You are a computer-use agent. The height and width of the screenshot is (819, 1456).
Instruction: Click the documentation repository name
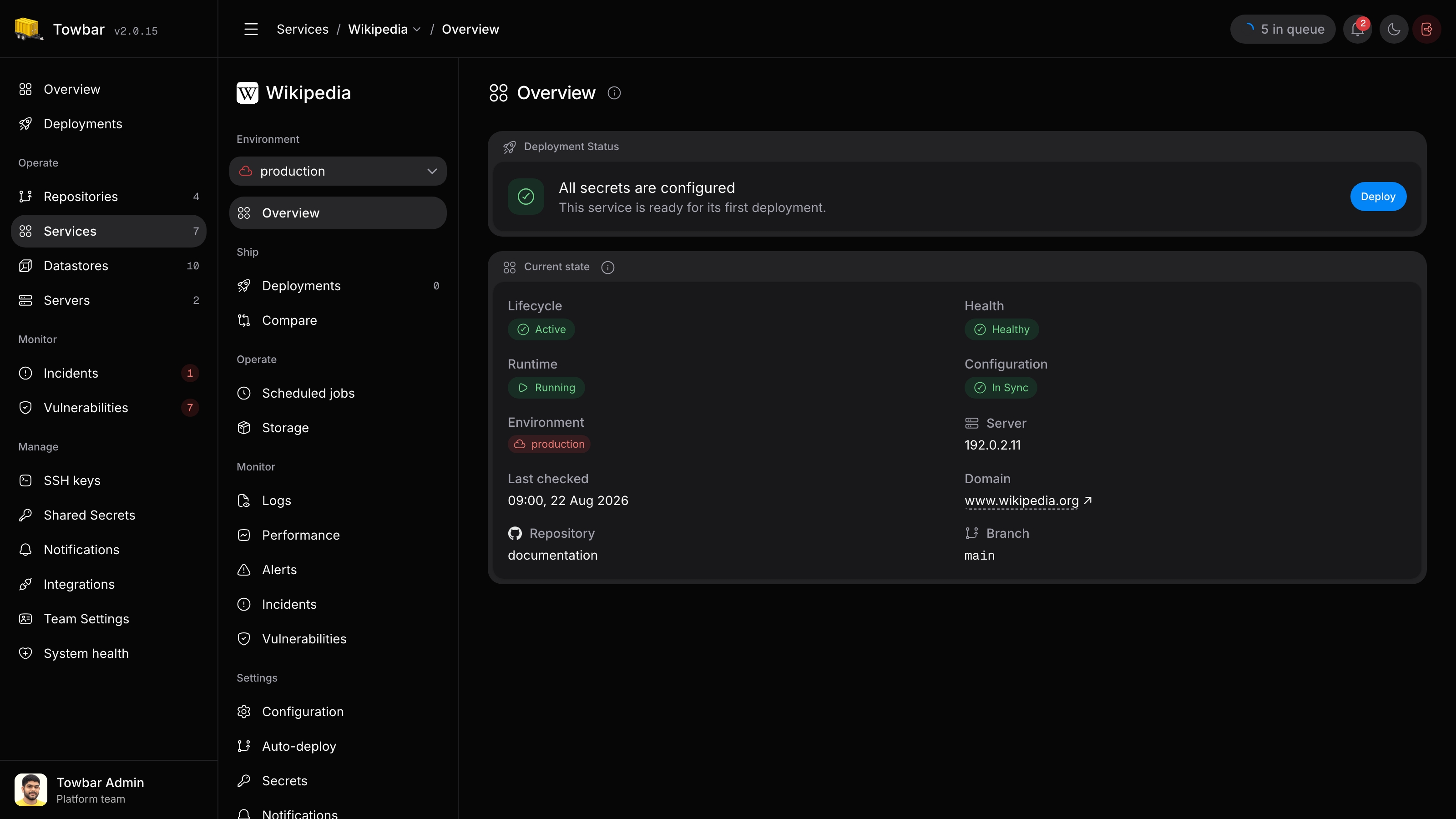[552, 556]
